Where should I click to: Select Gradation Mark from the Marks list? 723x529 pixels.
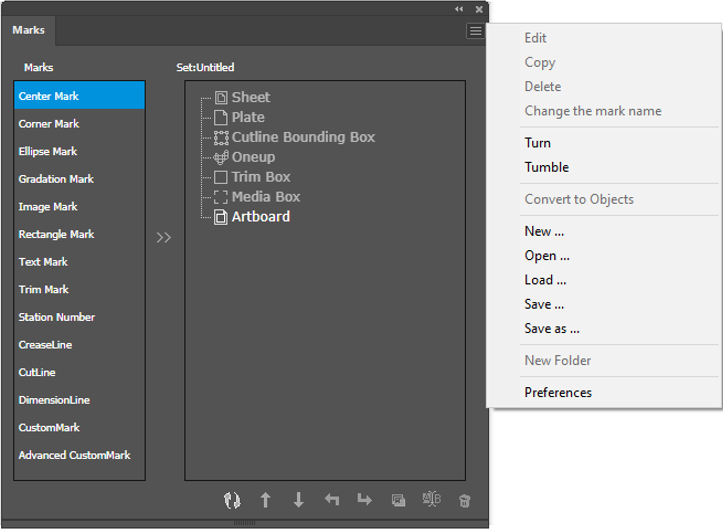click(56, 179)
